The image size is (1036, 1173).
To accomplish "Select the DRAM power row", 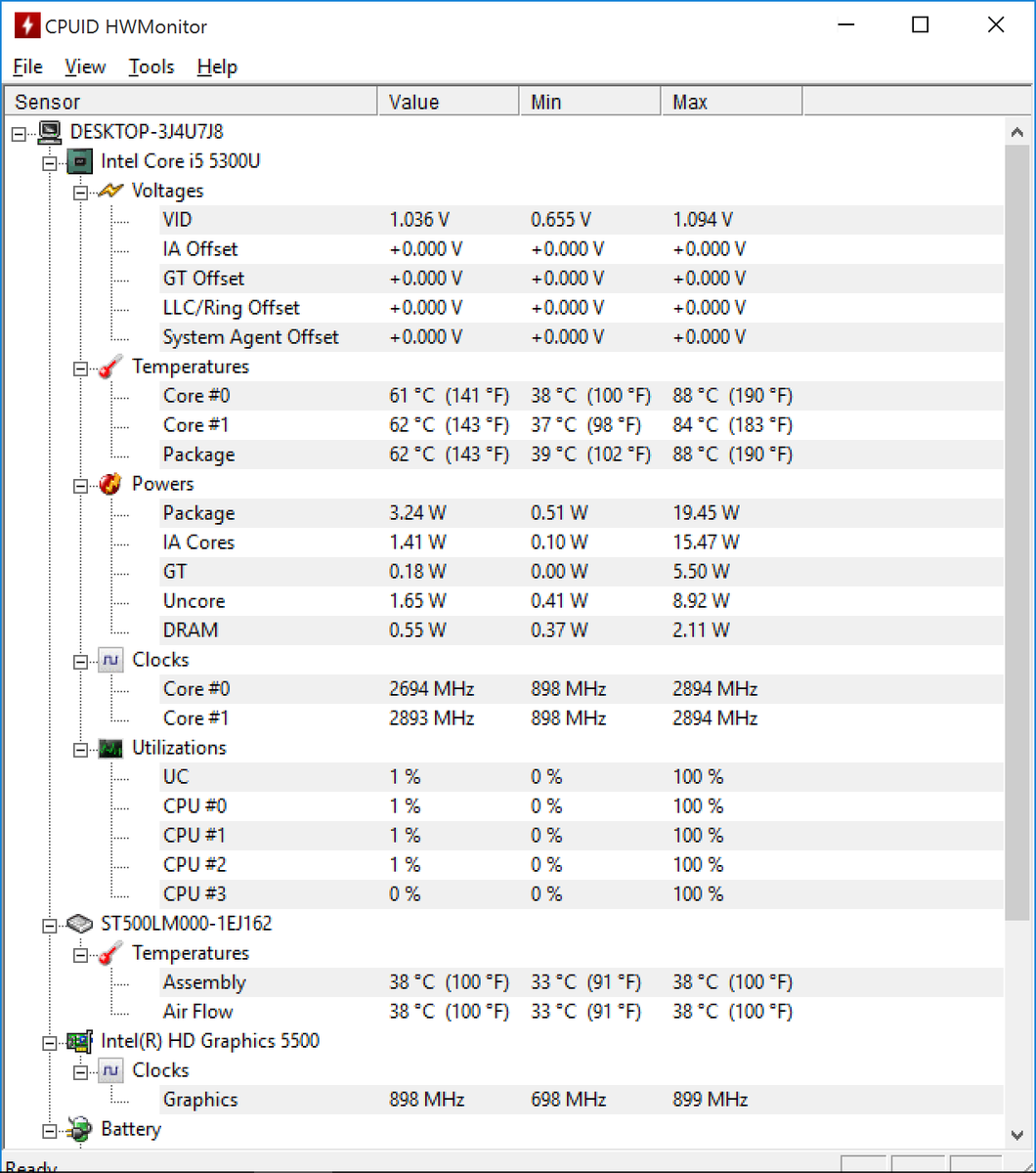I will pyautogui.click(x=583, y=630).
